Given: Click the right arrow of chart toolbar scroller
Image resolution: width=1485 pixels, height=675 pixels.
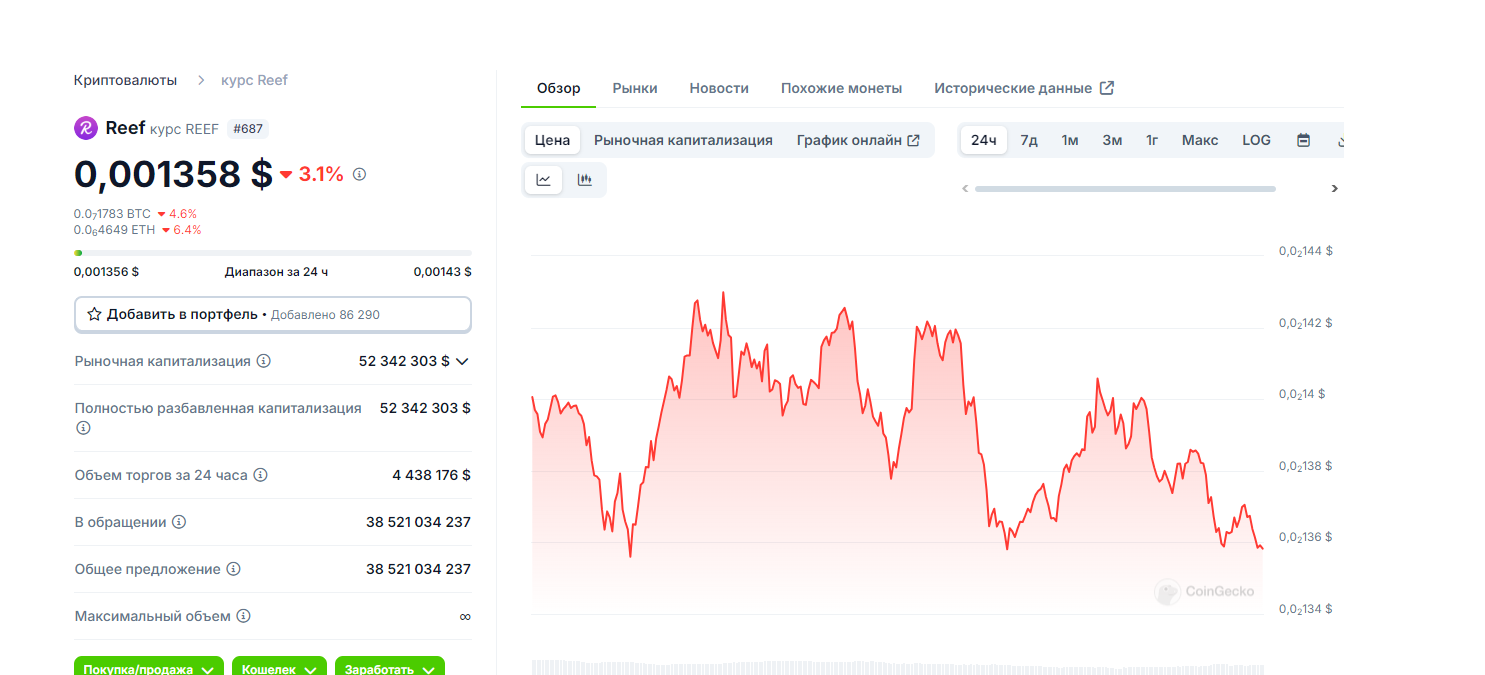Looking at the screenshot, I should click(1334, 188).
